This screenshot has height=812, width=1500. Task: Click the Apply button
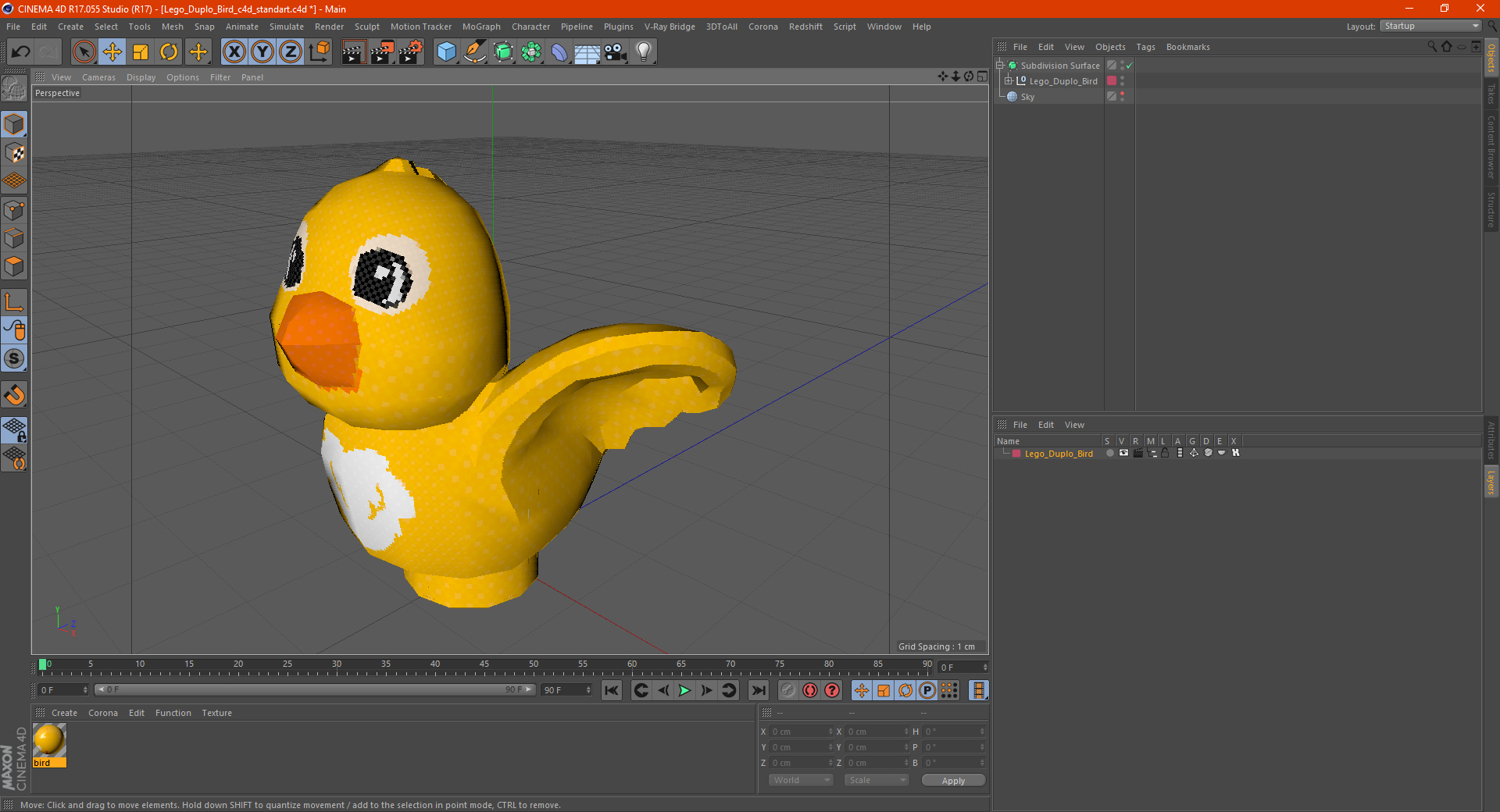click(953, 781)
